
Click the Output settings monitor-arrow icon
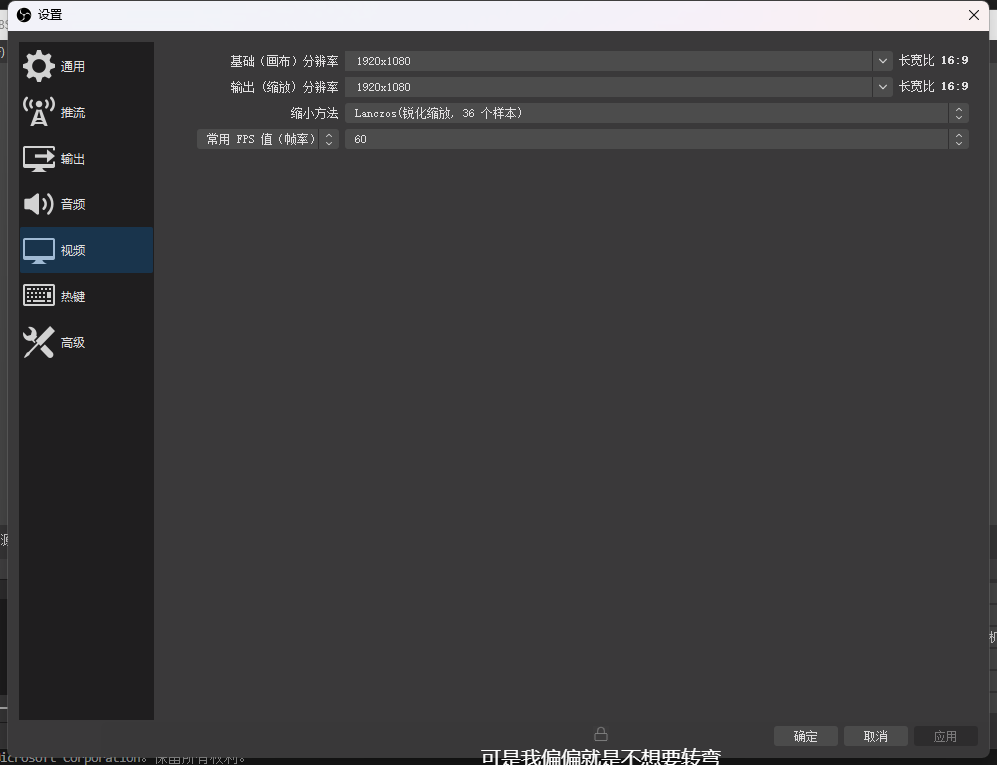coord(39,158)
